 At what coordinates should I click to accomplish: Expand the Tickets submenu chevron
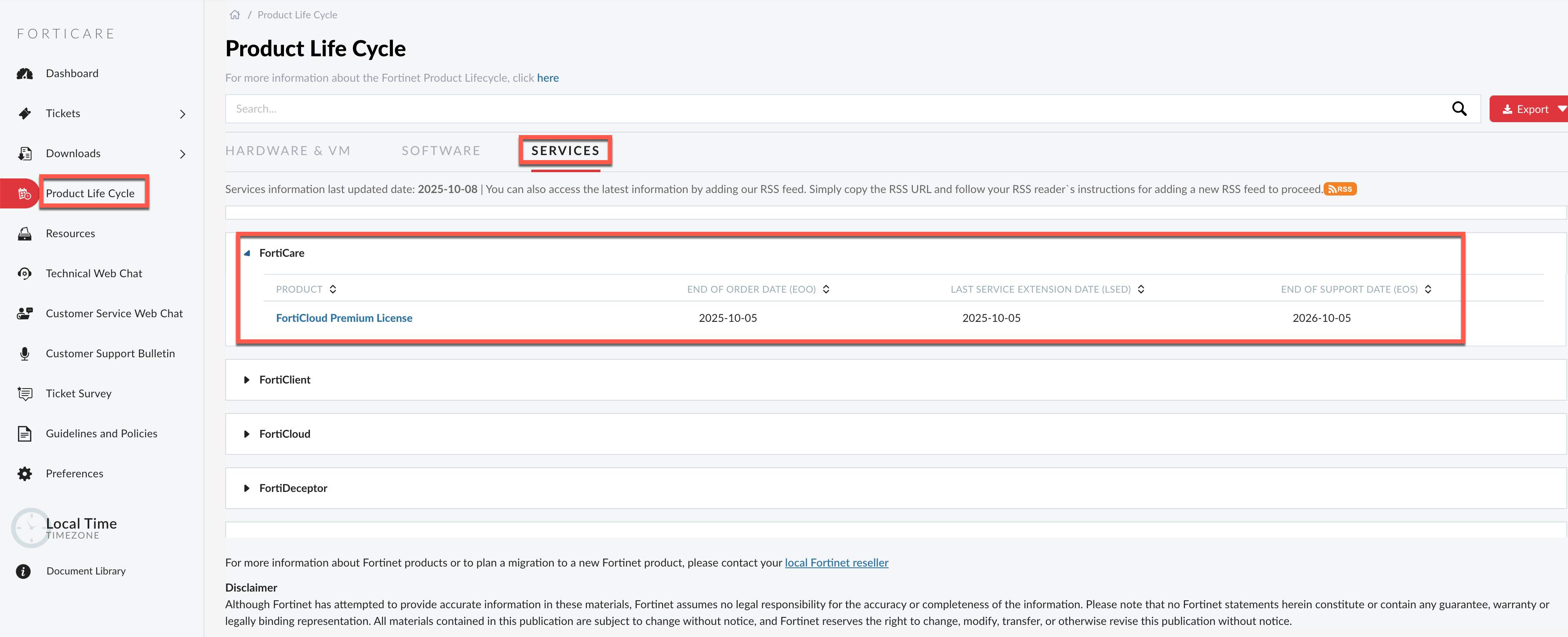pyautogui.click(x=182, y=114)
